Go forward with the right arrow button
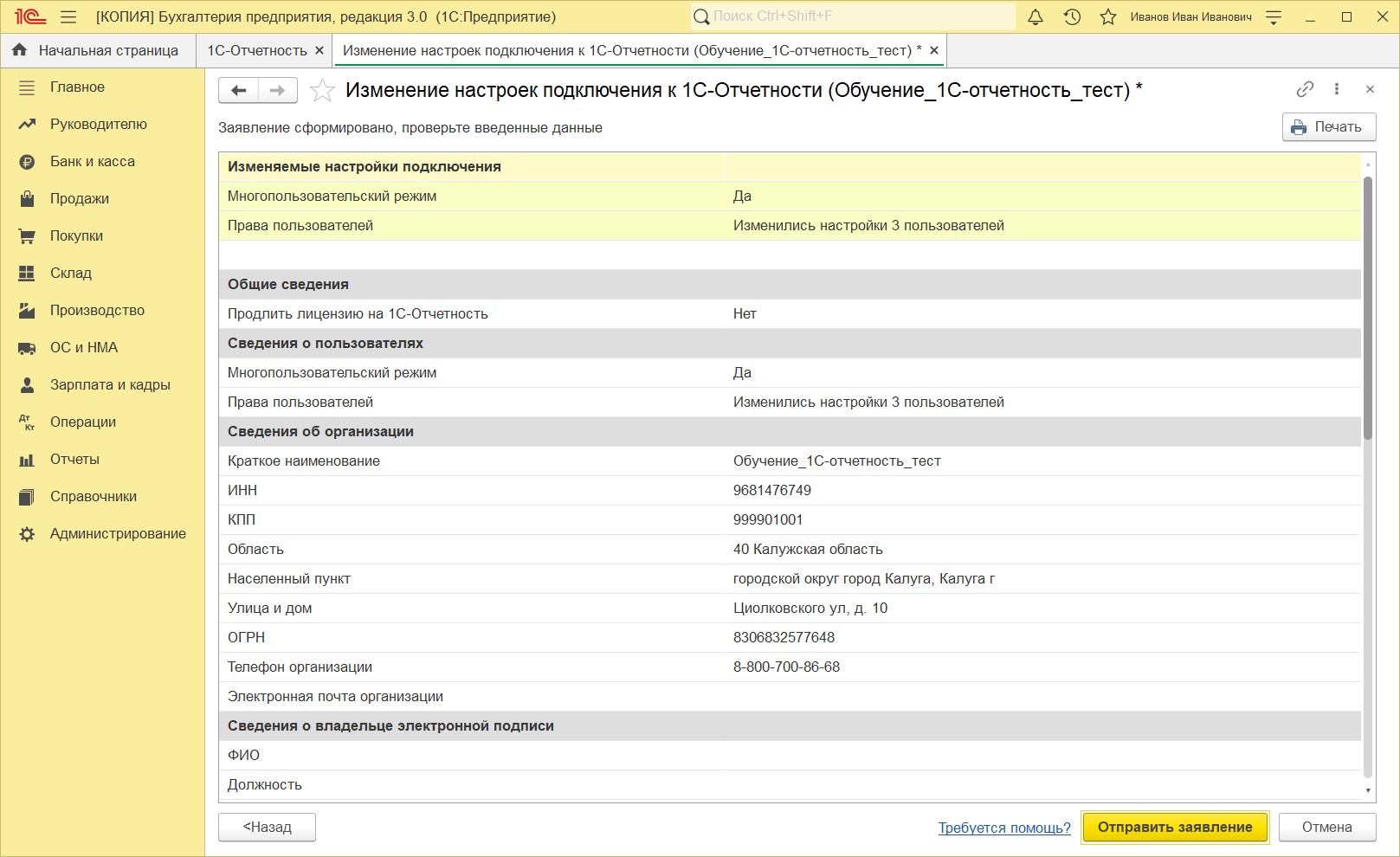Viewport: 1400px width, 857px height. tap(278, 90)
